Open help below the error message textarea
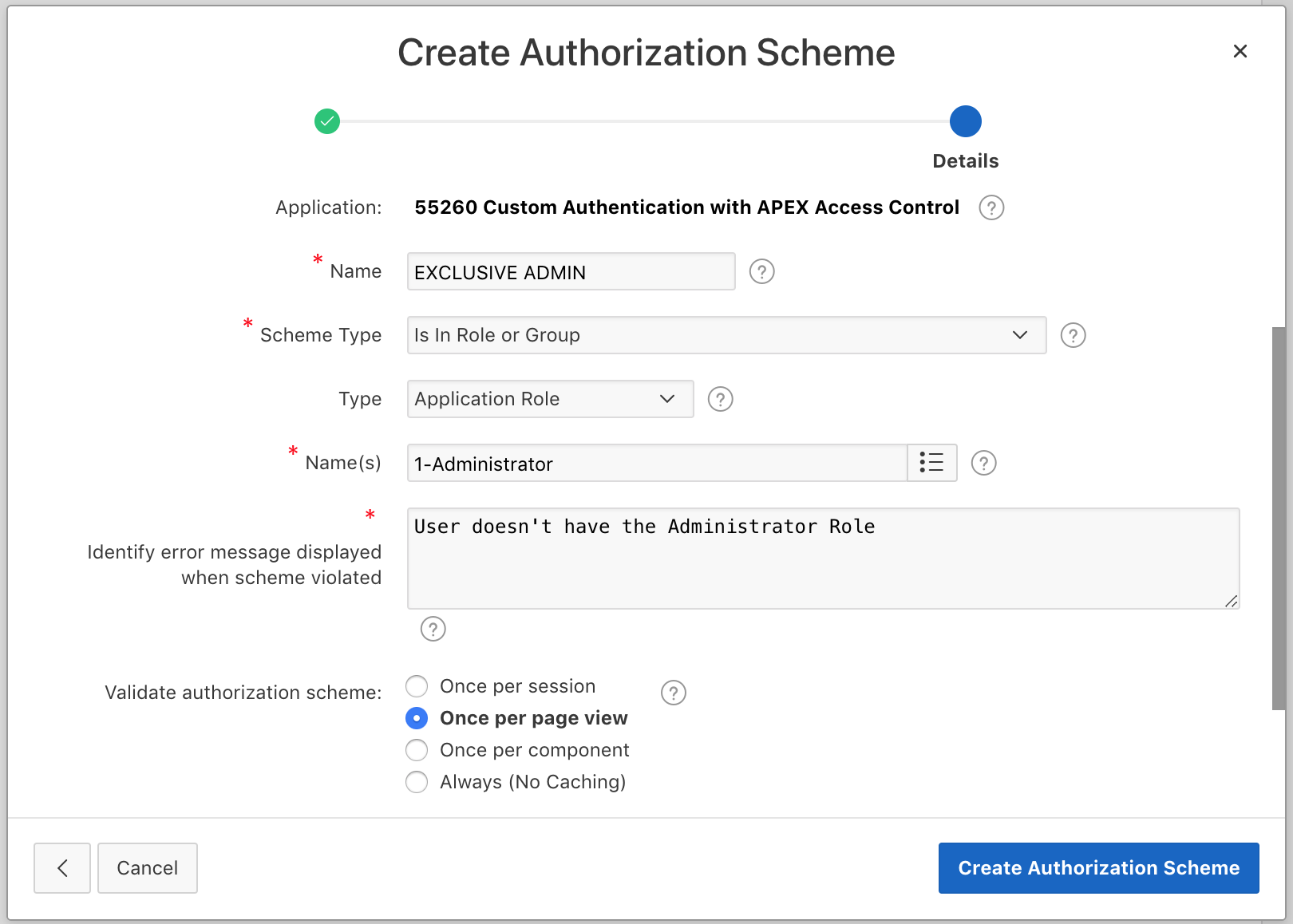1293x924 pixels. click(433, 629)
